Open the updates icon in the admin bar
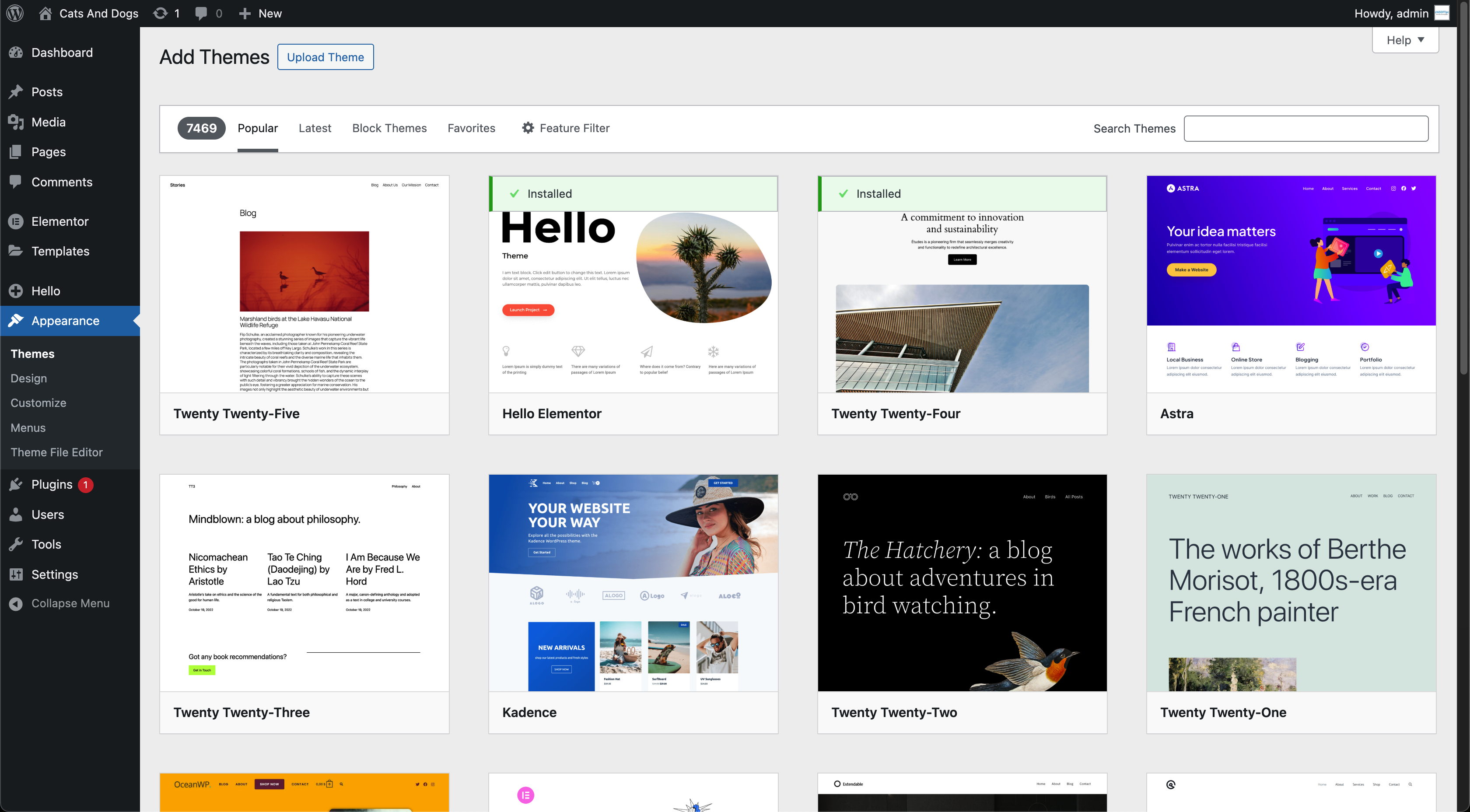Screen dimensions: 1470x812 click(161, 13)
